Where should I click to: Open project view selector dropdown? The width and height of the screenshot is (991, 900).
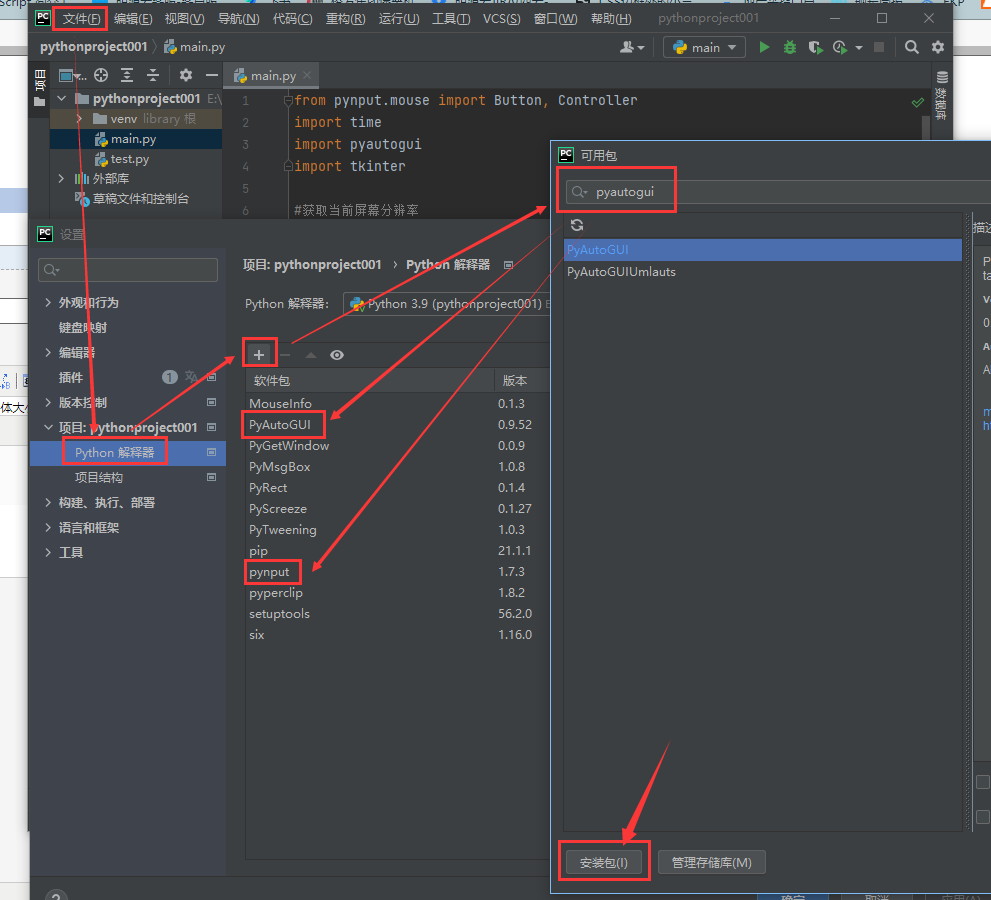tap(72, 76)
